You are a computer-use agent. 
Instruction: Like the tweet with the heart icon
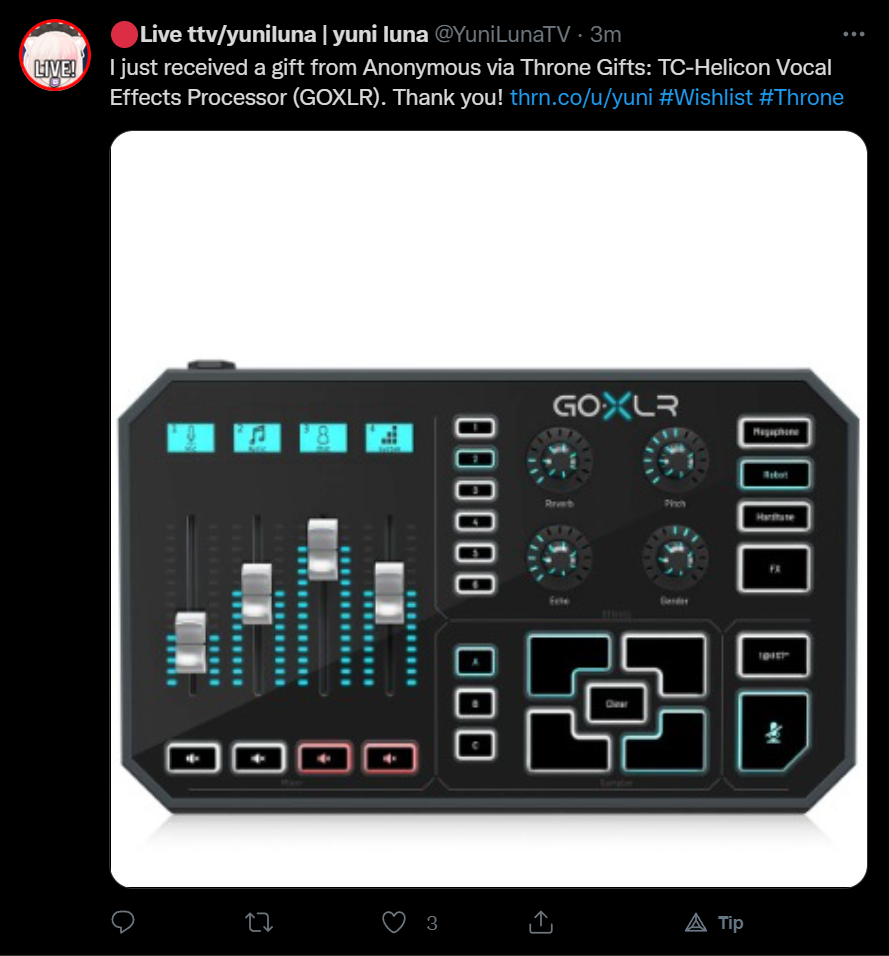[x=394, y=922]
